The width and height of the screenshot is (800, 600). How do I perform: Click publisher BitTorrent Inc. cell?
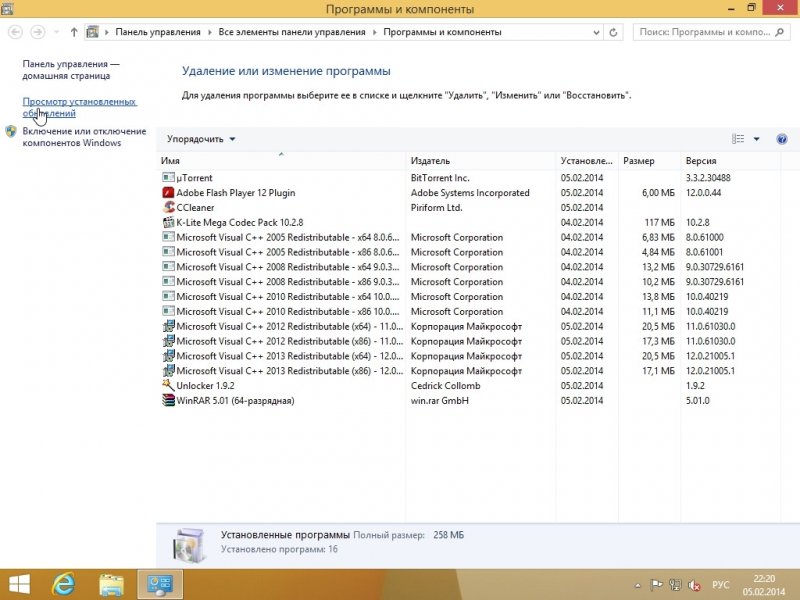click(x=440, y=178)
